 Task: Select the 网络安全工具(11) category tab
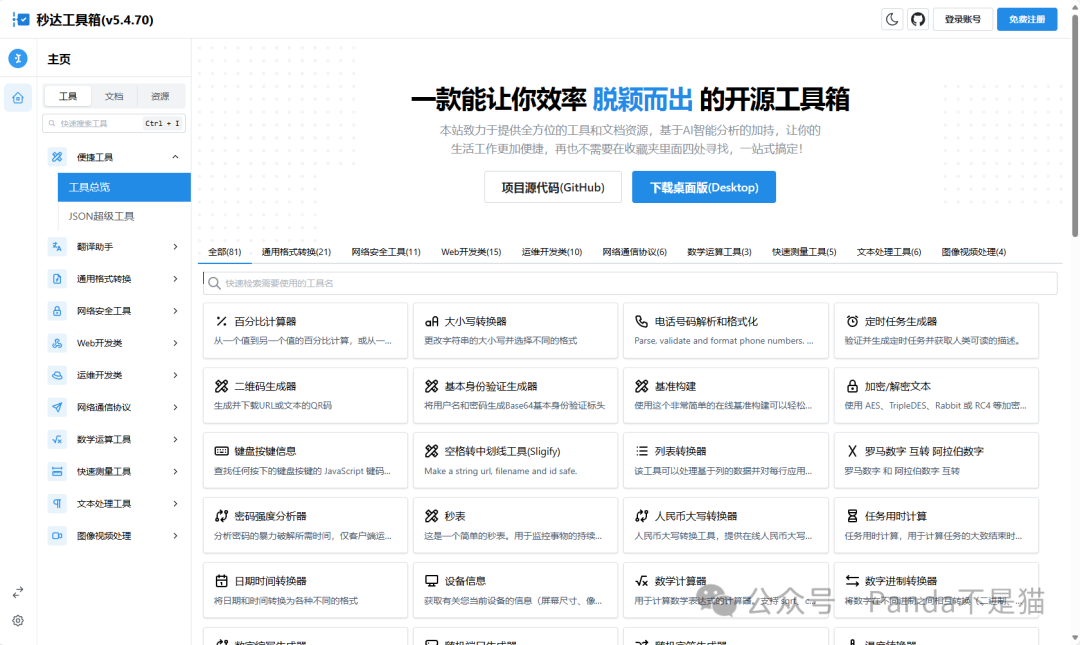click(386, 252)
